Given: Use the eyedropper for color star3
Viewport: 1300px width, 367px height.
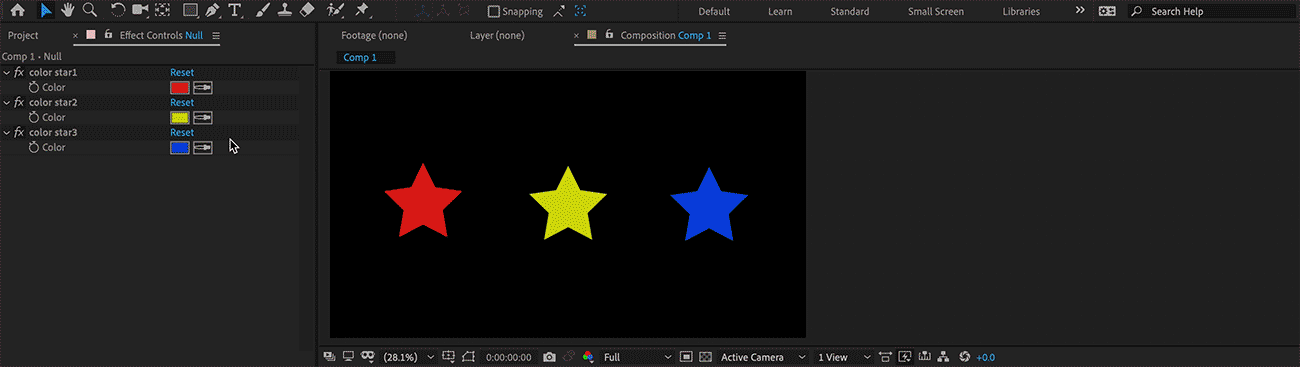Looking at the screenshot, I should point(203,148).
